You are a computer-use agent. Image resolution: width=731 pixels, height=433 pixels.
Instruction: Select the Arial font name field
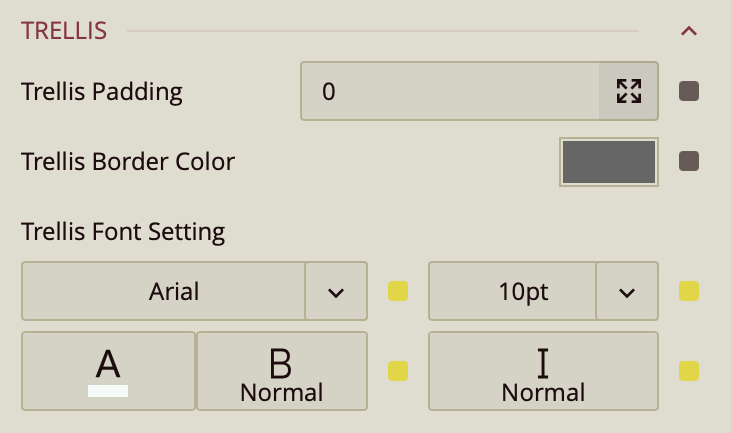(163, 292)
